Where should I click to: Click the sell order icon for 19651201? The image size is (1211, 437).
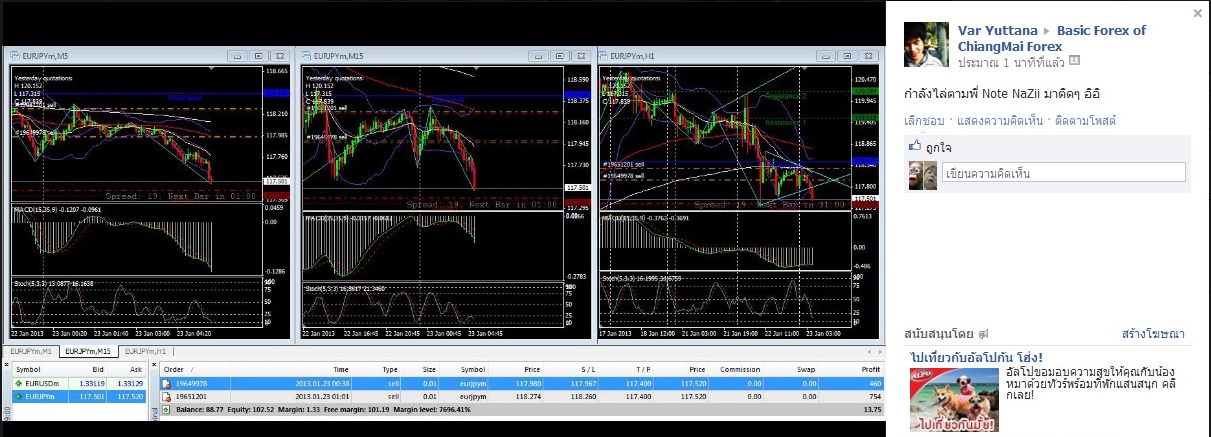[166, 396]
